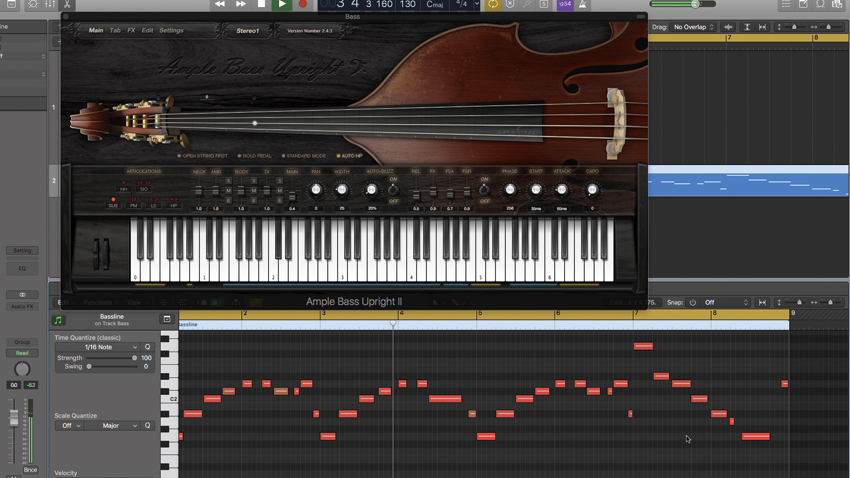Click the piano roll view toggle next to Bassline
This screenshot has width=850, height=478.
coord(167,319)
